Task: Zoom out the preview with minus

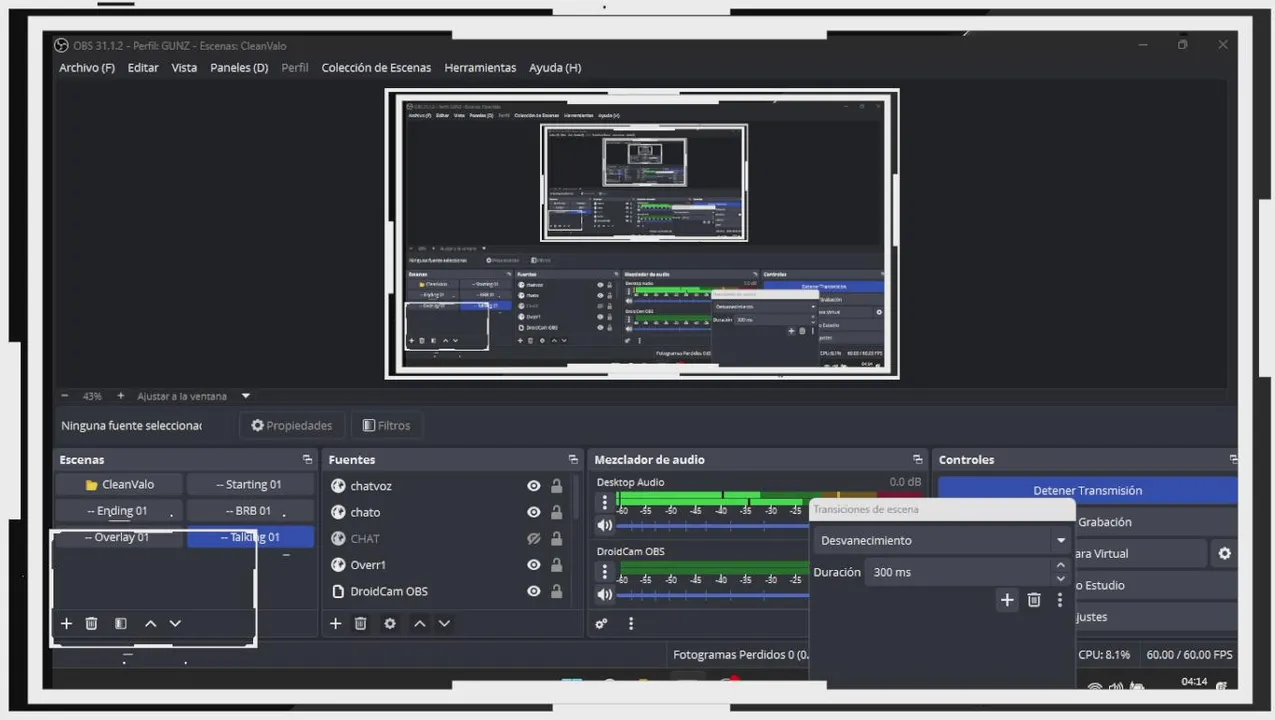Action: [65, 396]
